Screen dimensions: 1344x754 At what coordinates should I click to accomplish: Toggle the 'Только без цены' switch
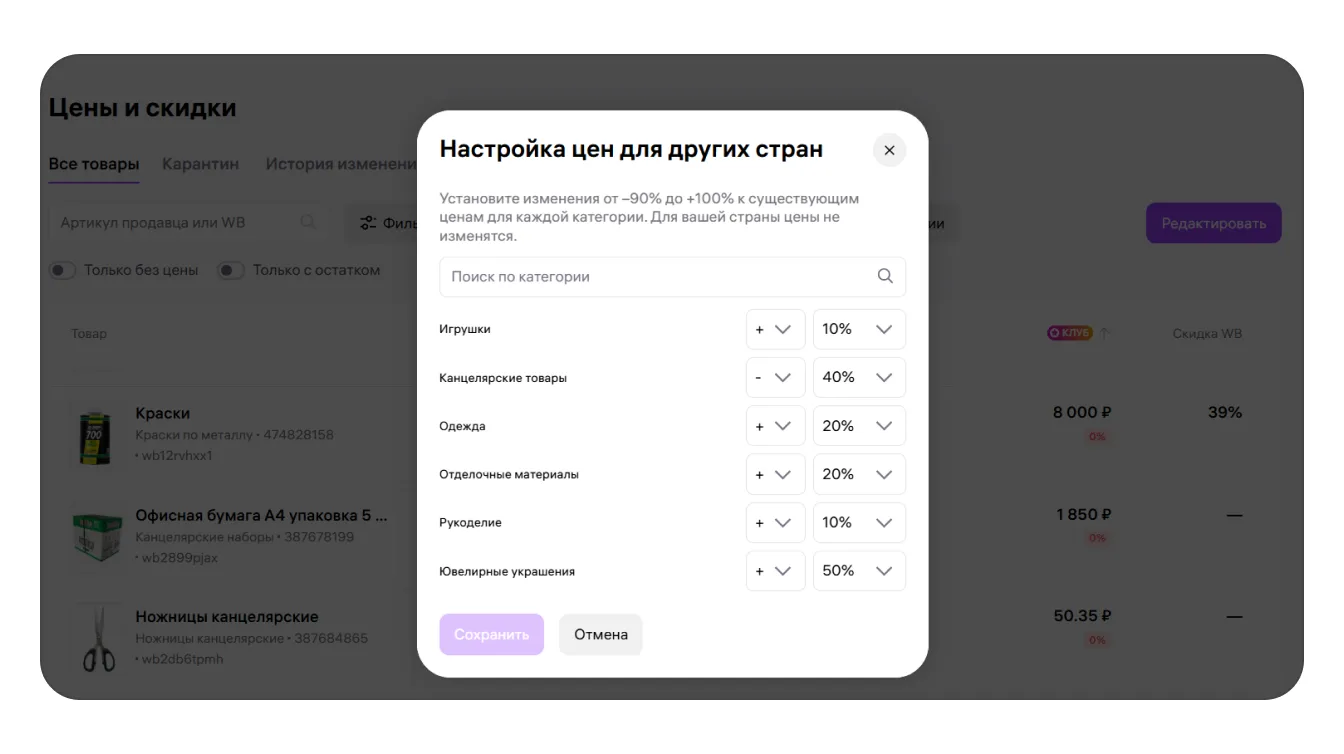click(x=63, y=270)
